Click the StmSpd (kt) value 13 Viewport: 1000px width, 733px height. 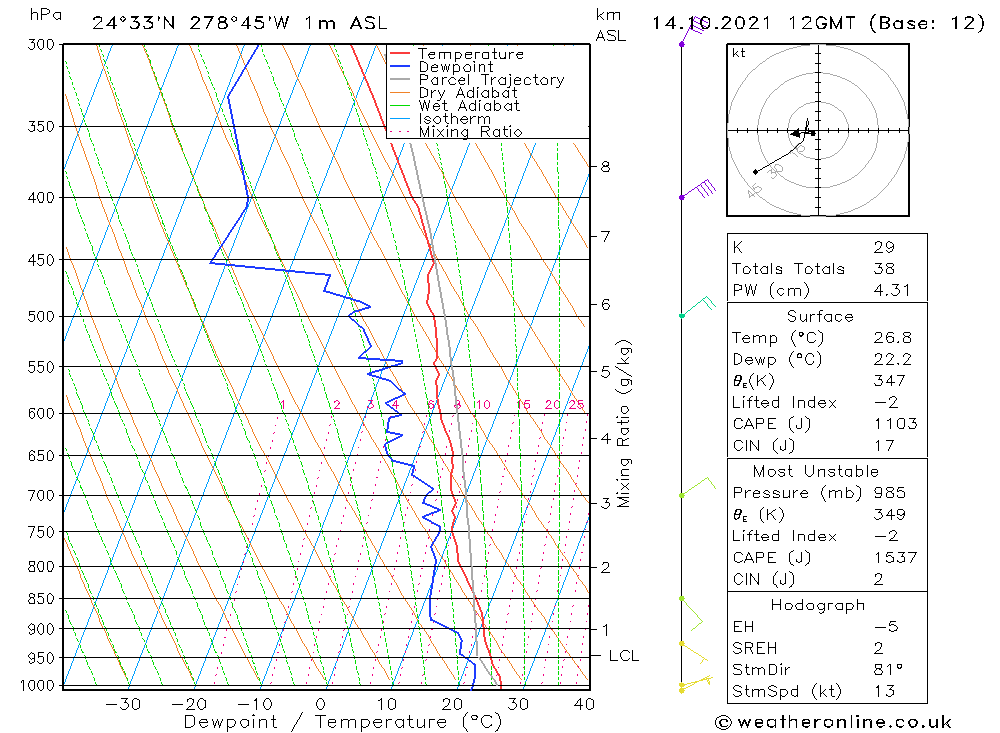pos(884,691)
